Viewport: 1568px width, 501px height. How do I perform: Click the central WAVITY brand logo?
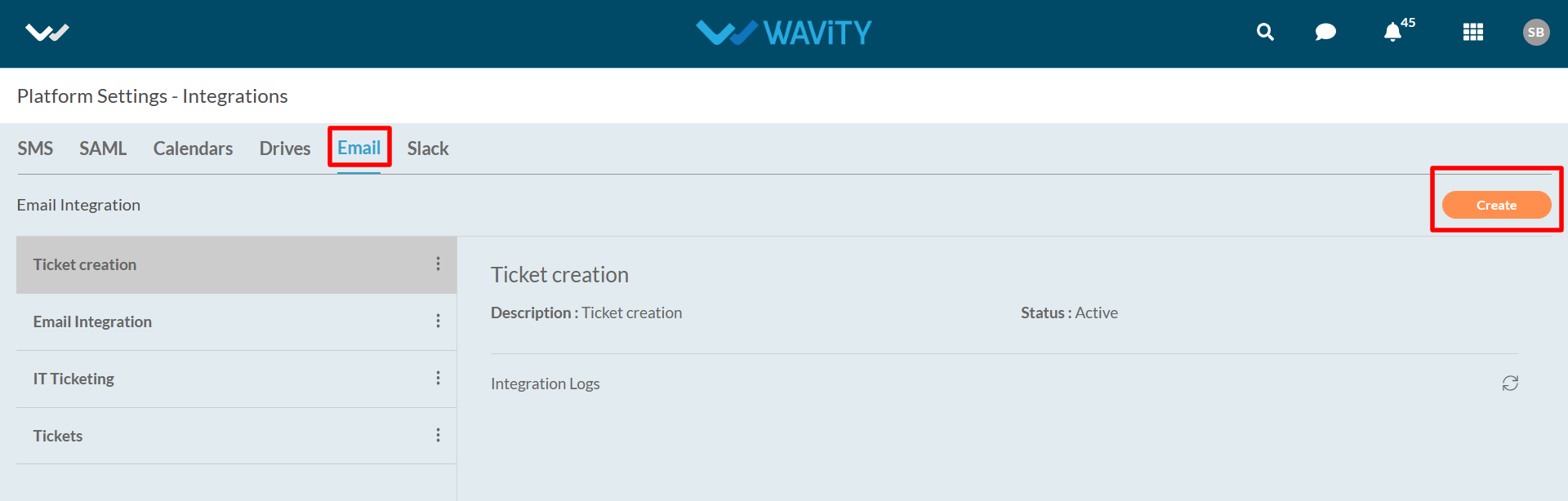click(784, 33)
